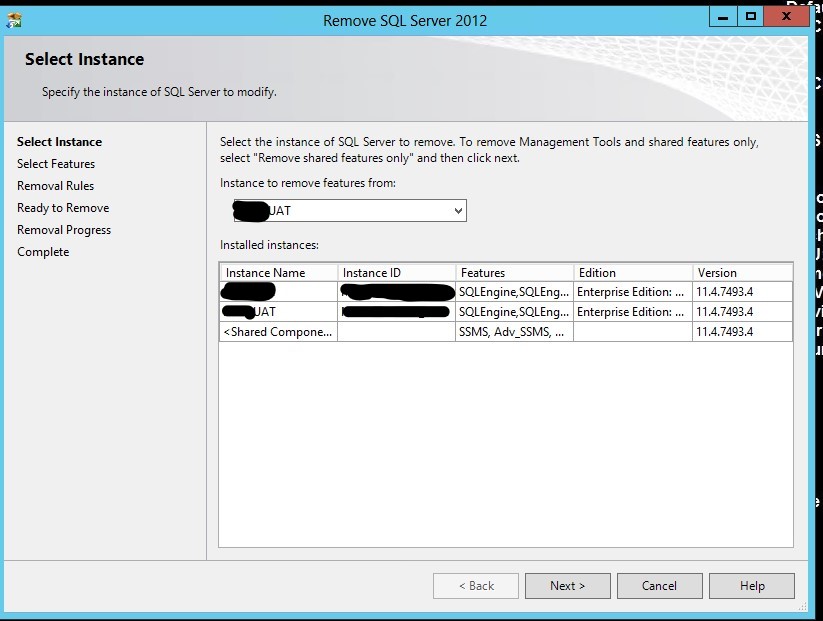Select the Ready to Remove step

point(63,208)
